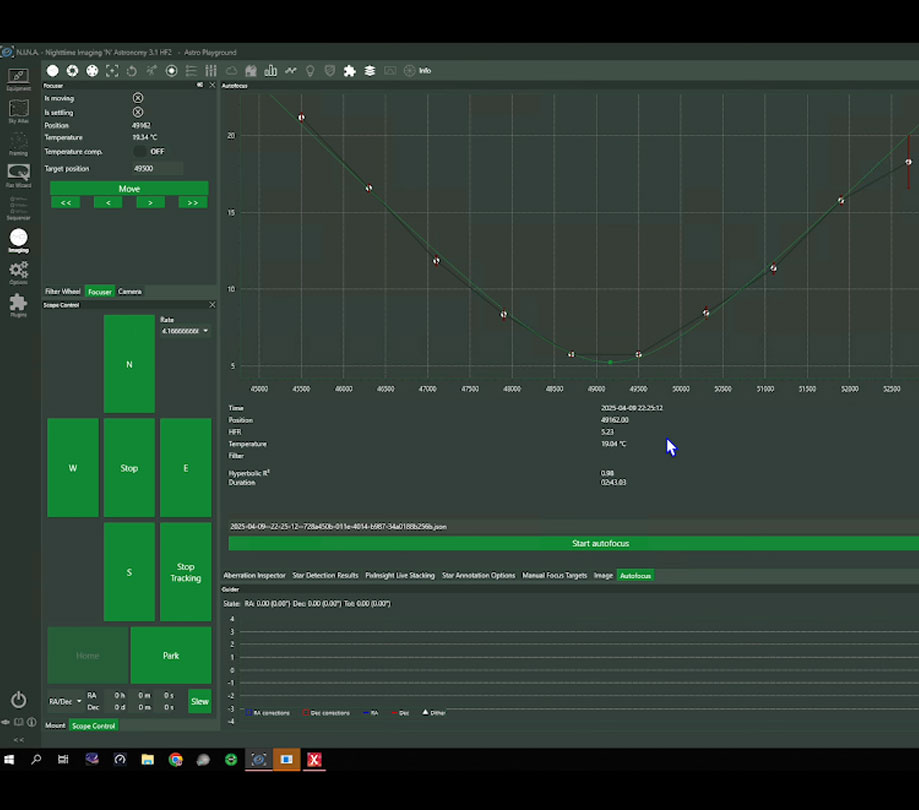Image resolution: width=919 pixels, height=810 pixels.
Task: Click the plate solve crosshair toolbar icon
Action: click(112, 71)
